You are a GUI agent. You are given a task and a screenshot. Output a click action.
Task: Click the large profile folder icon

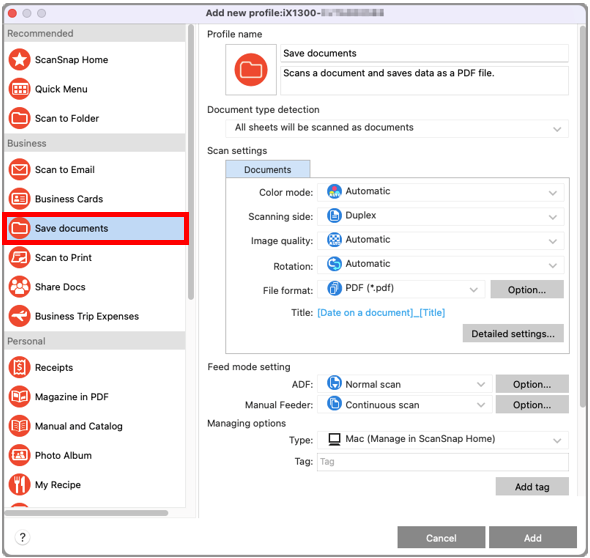click(251, 70)
